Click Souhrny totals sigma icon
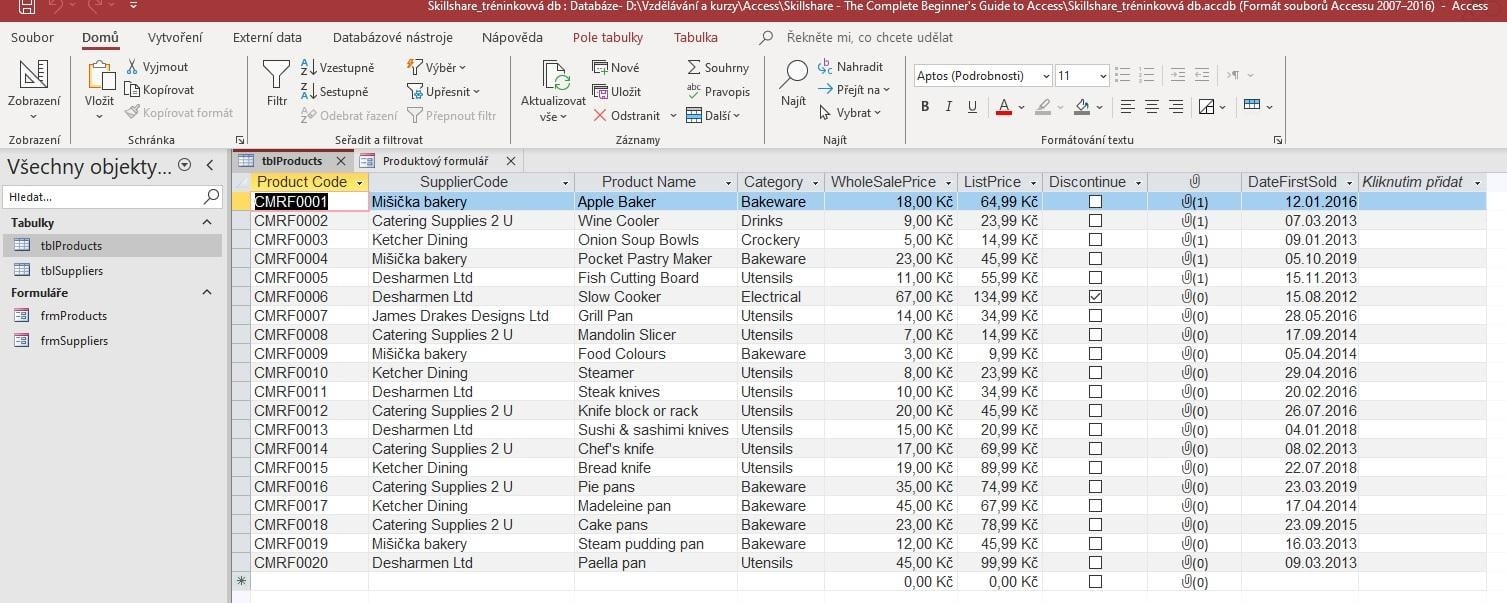1507x603 pixels. tap(695, 67)
